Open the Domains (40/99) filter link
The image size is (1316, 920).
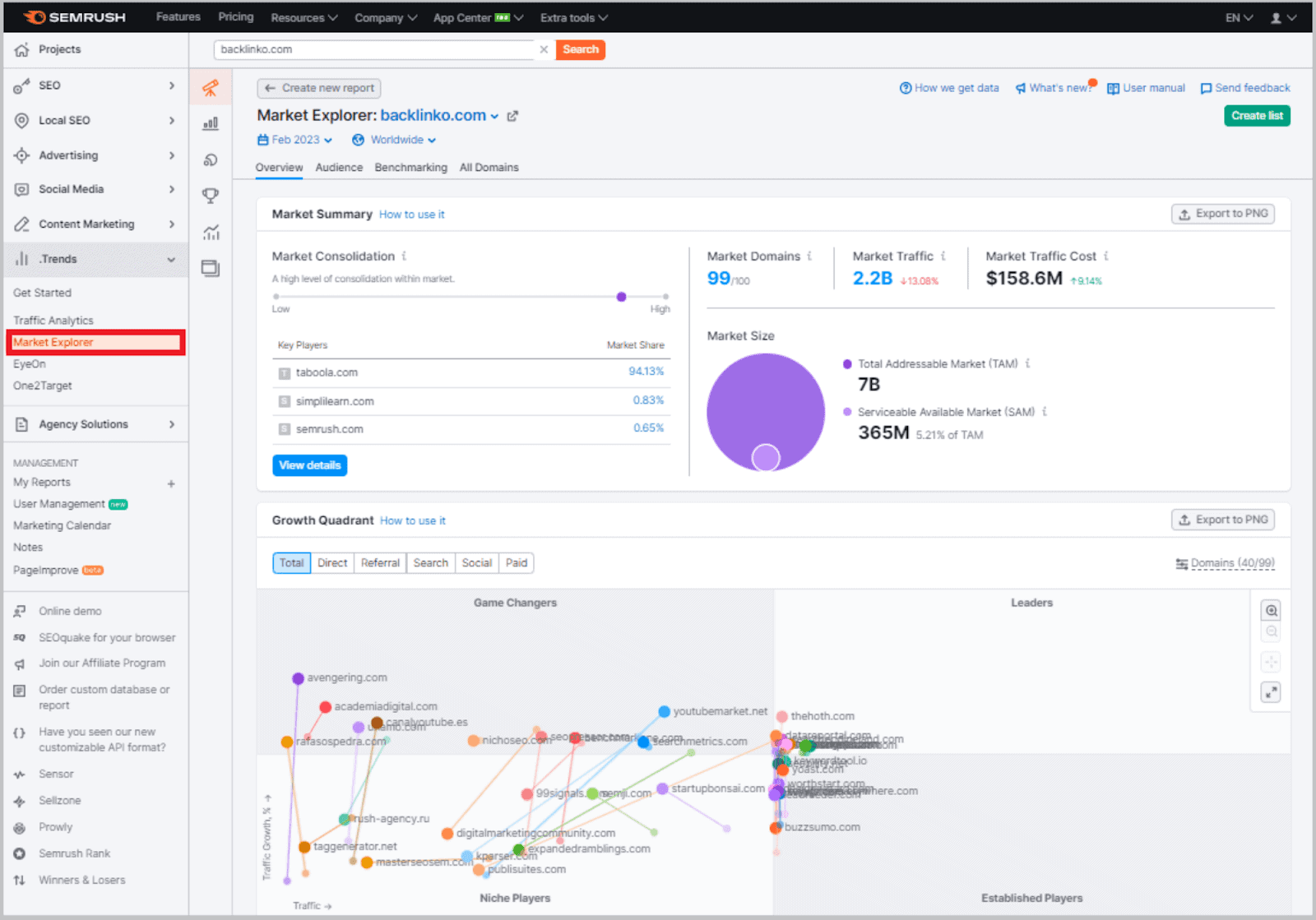coord(1226,563)
